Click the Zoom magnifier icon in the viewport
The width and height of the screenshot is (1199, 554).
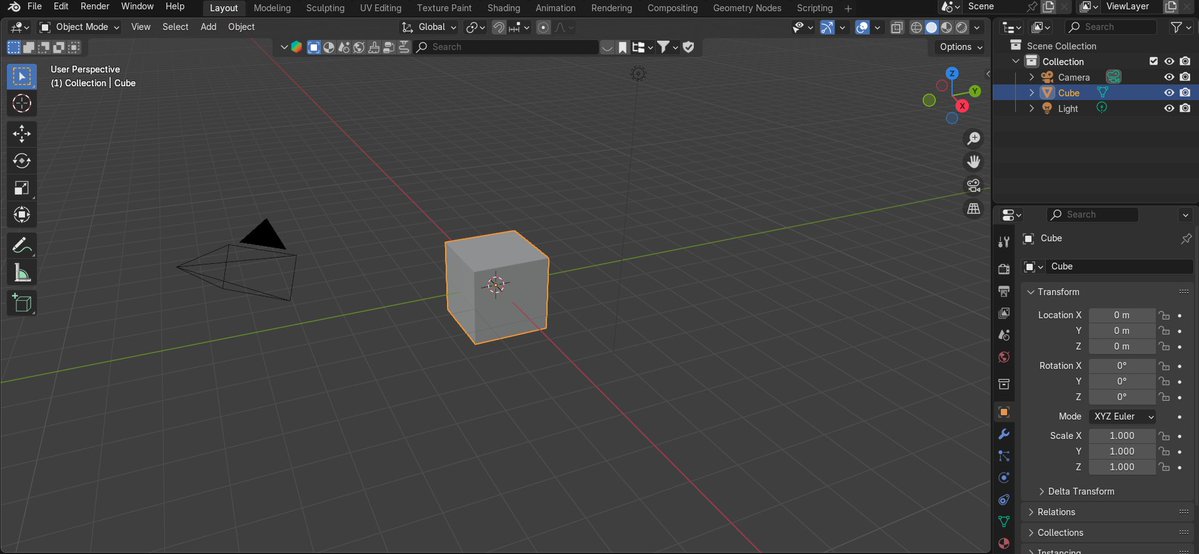[973, 138]
